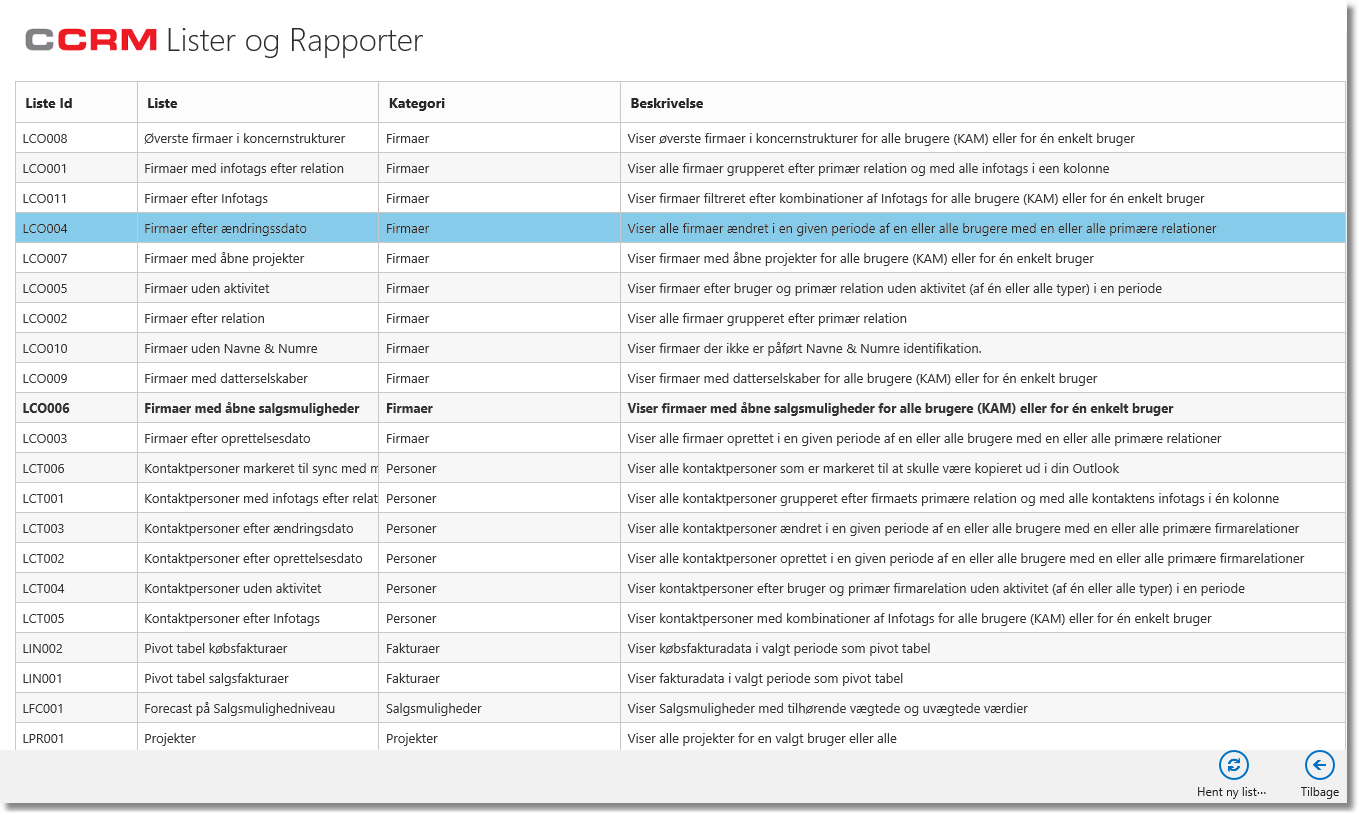This screenshot has width=1359, height=815.
Task: Click the 'Projekter' list name in LPR001 row
Action: point(170,738)
